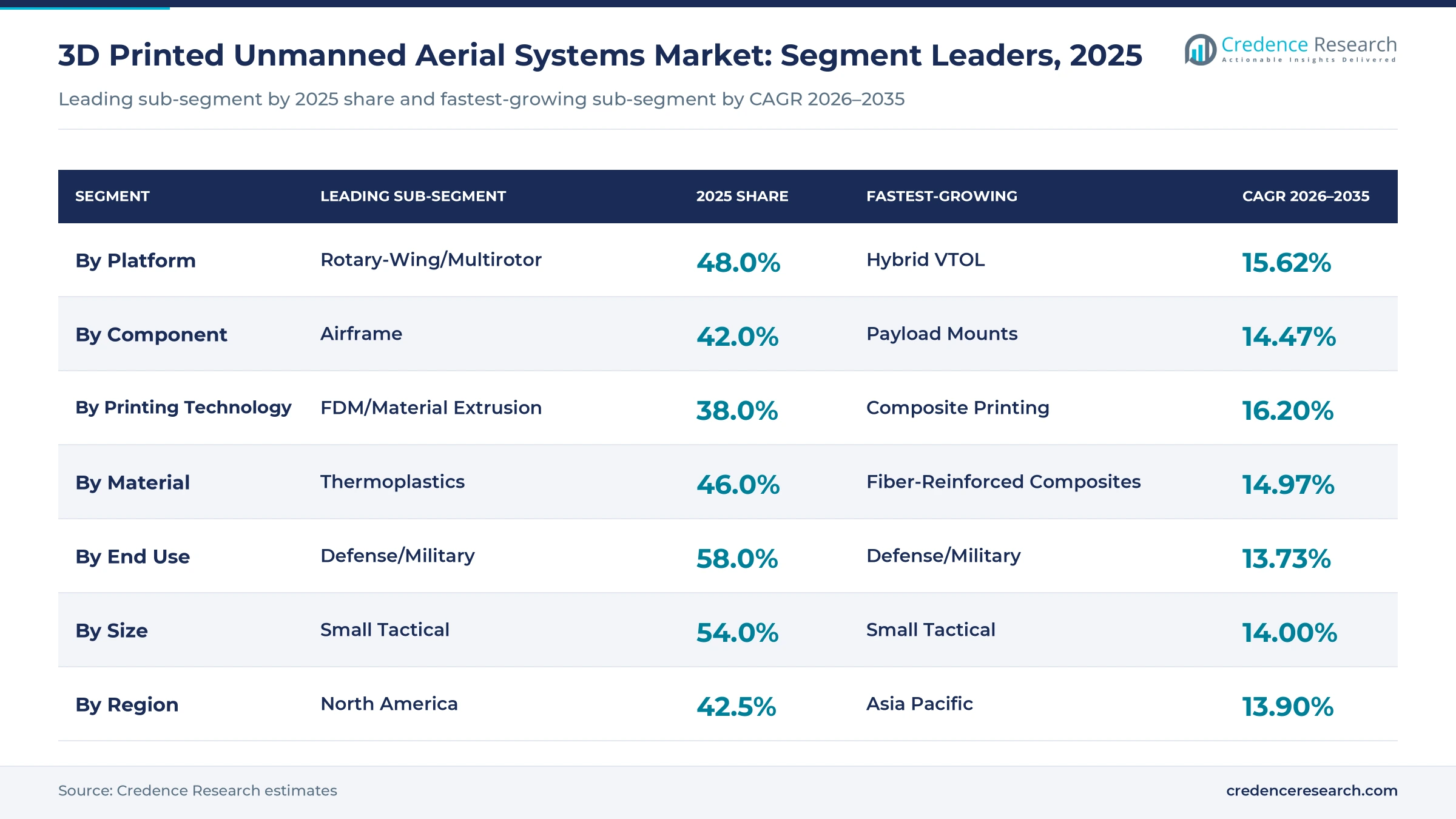Image resolution: width=1456 pixels, height=819 pixels.
Task: Click the credenceresearch.com link
Action: [1312, 790]
